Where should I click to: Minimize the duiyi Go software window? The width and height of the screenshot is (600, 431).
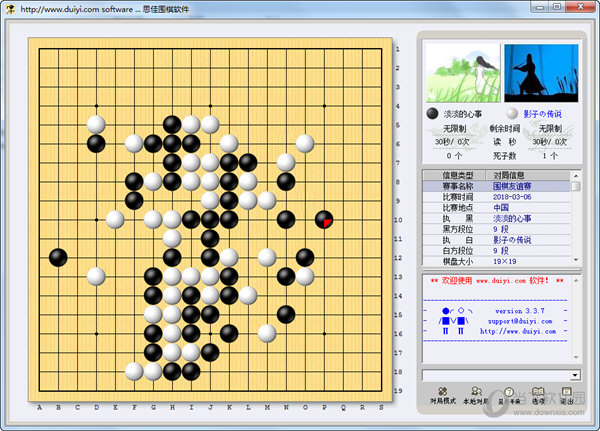click(540, 7)
